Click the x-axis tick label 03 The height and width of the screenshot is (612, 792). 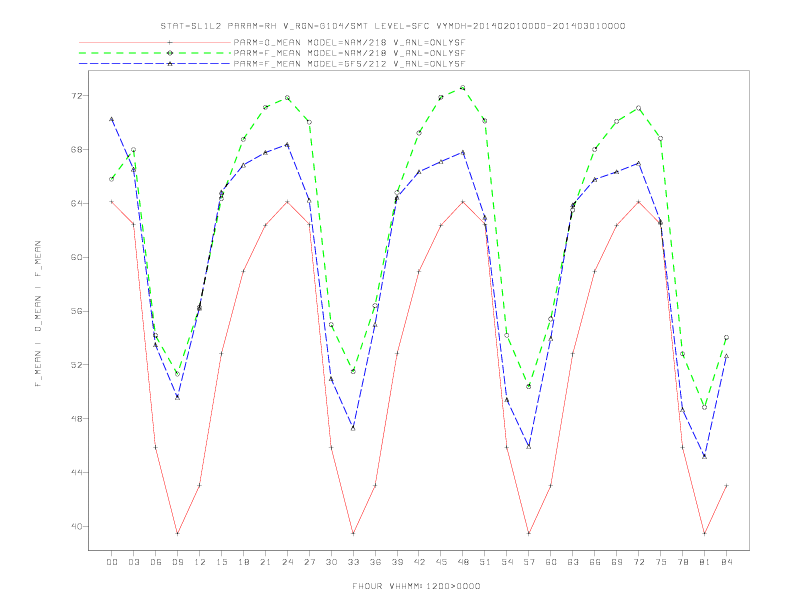[x=133, y=562]
